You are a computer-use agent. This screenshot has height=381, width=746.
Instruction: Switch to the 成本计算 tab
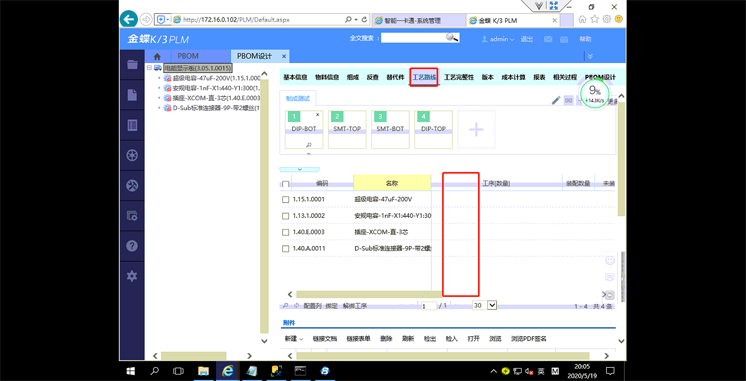coord(513,77)
